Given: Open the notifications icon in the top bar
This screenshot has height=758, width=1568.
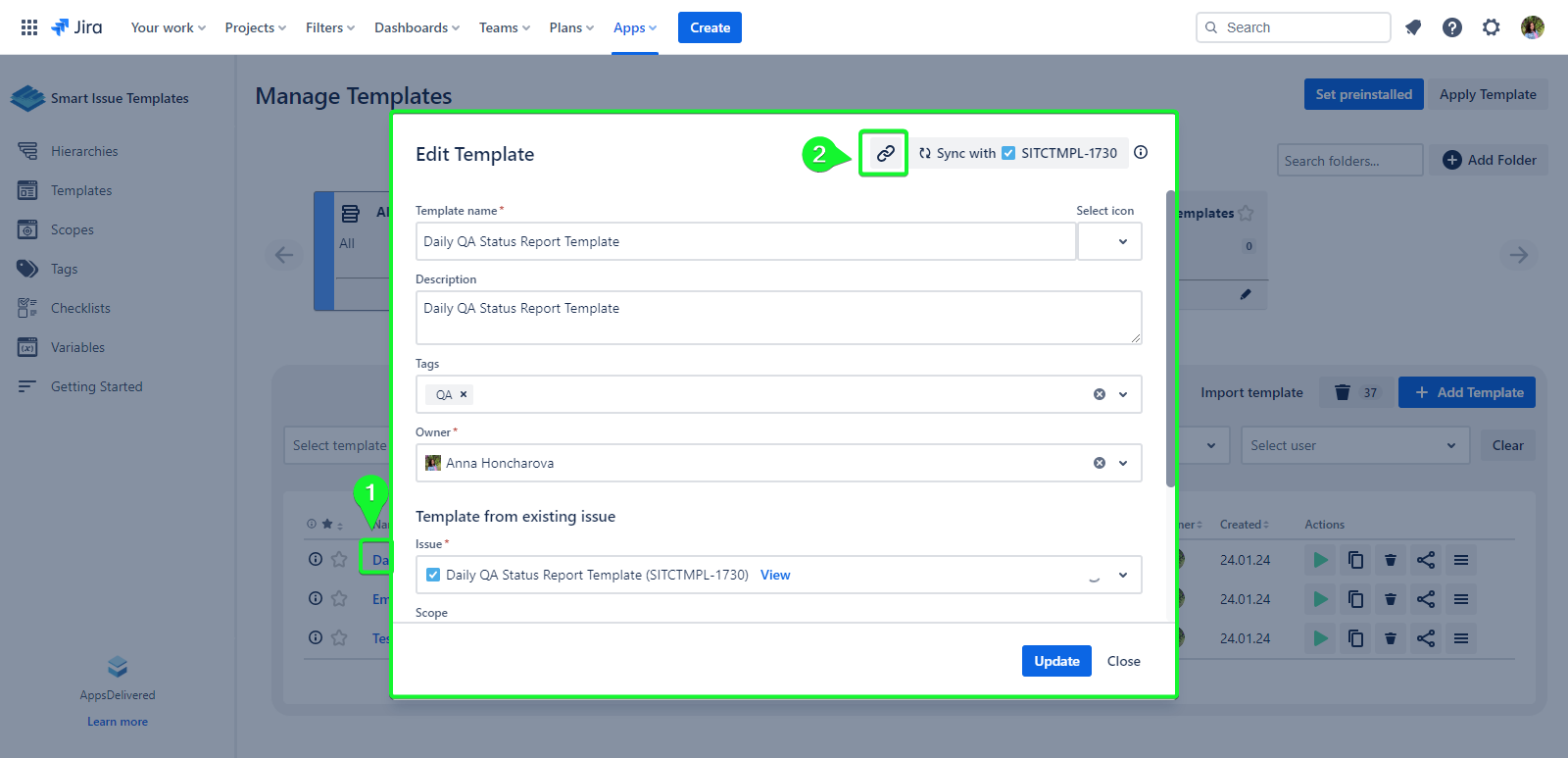Looking at the screenshot, I should tap(1412, 27).
